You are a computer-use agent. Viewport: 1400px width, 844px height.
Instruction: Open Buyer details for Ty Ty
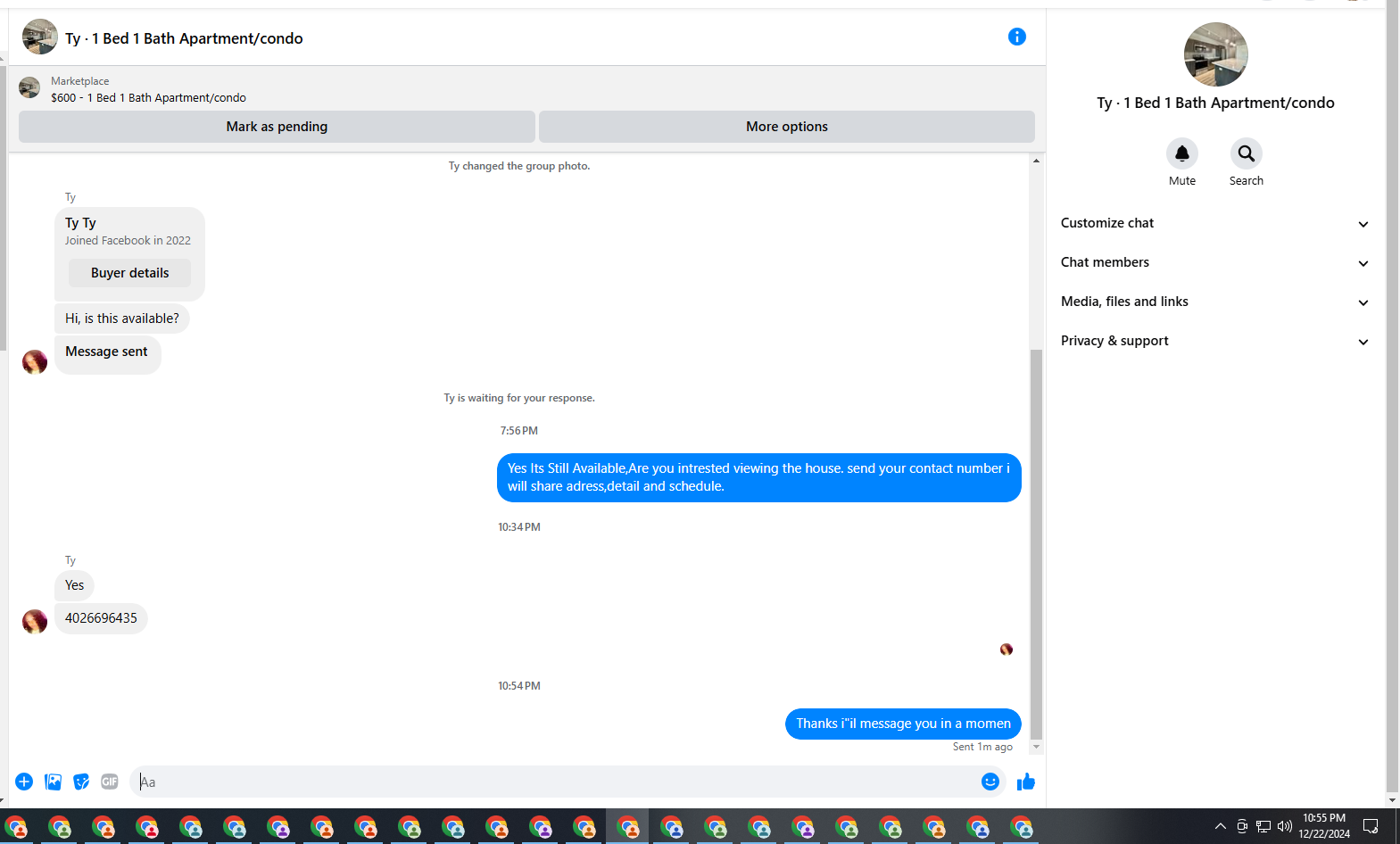tap(129, 273)
